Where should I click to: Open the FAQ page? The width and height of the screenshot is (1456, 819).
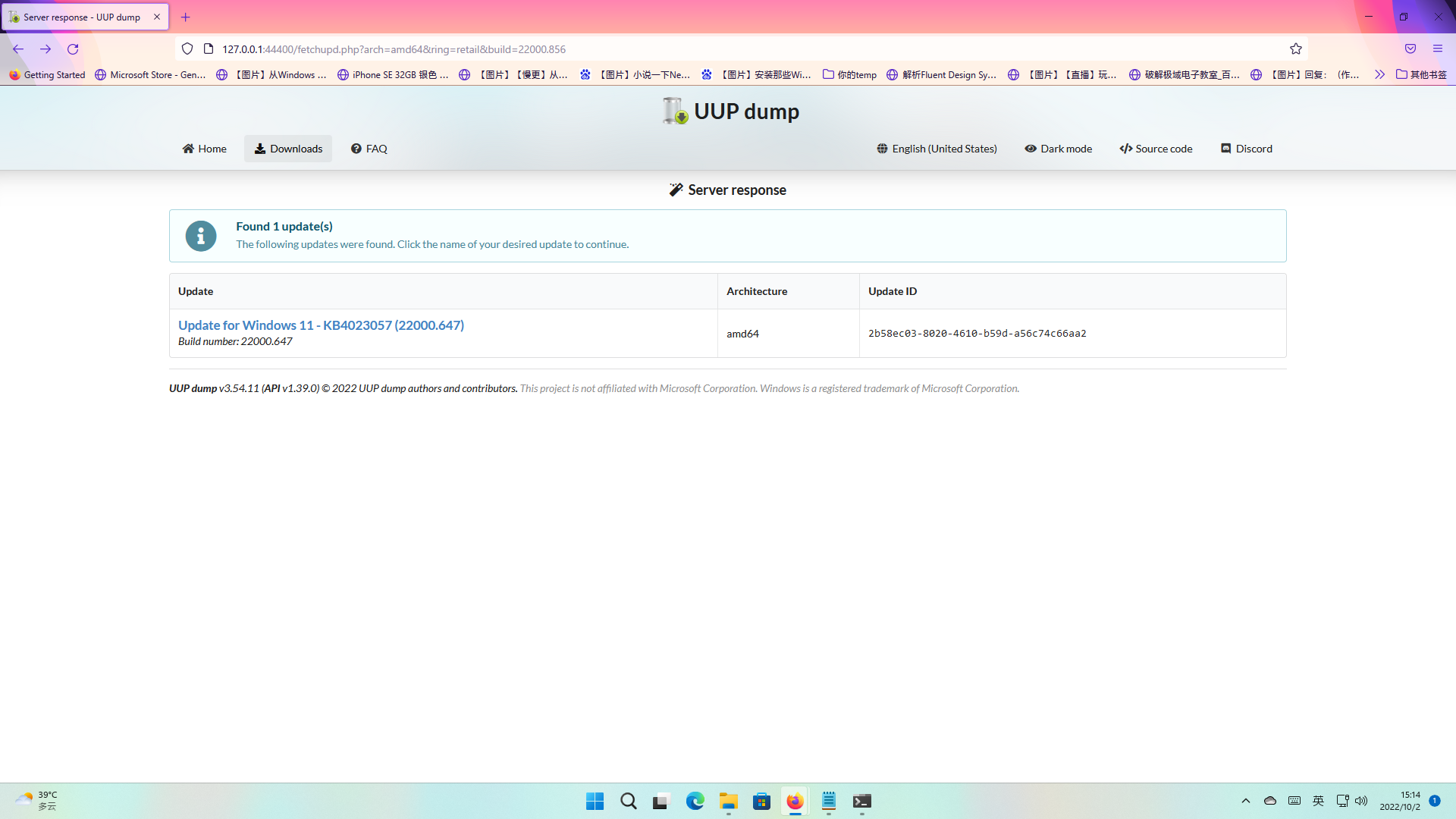point(369,149)
